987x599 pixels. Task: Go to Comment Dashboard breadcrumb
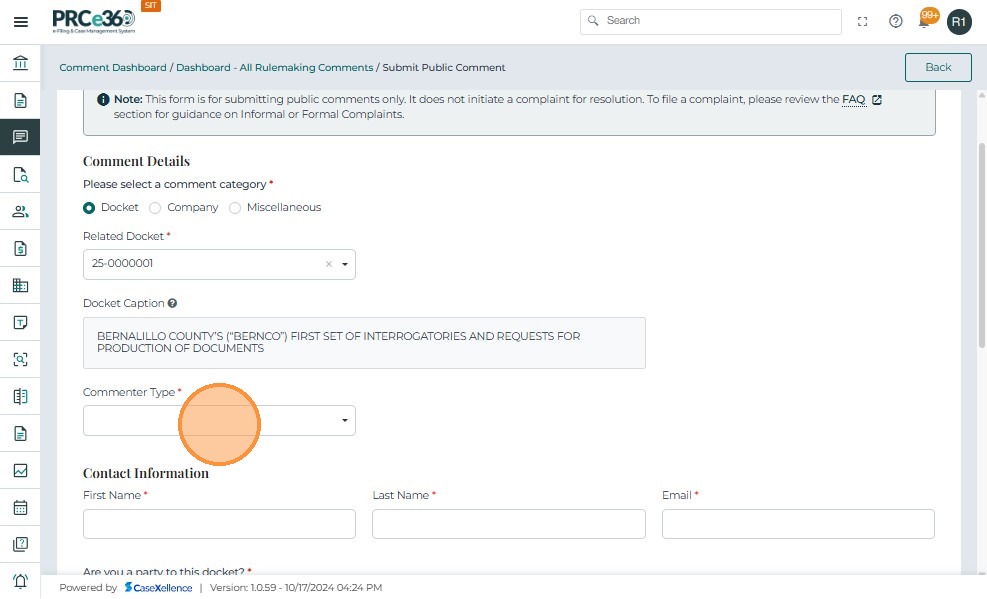click(113, 68)
